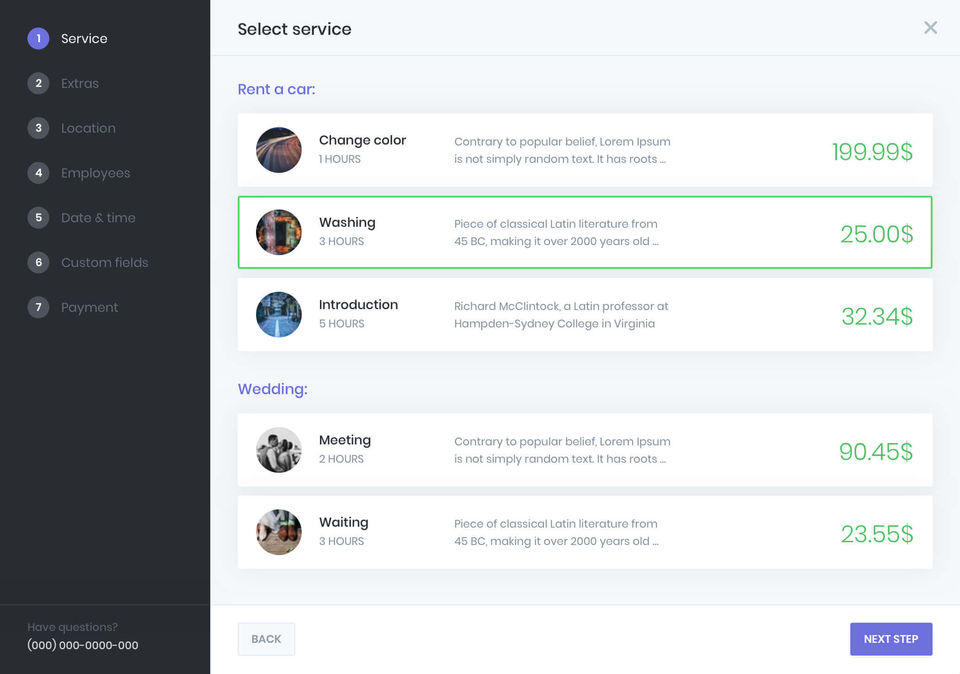Click the NEXT STEP button
The image size is (960, 674).
(891, 639)
